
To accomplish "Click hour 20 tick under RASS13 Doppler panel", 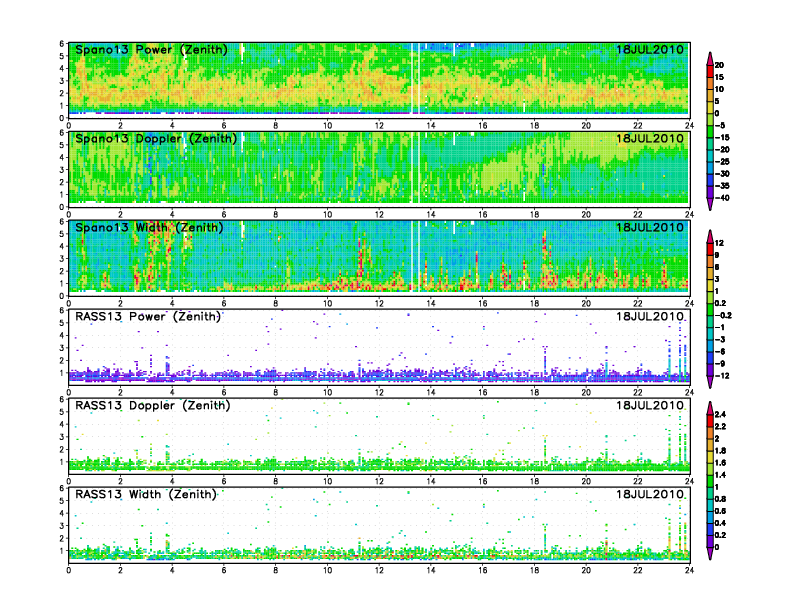I will (x=586, y=481).
